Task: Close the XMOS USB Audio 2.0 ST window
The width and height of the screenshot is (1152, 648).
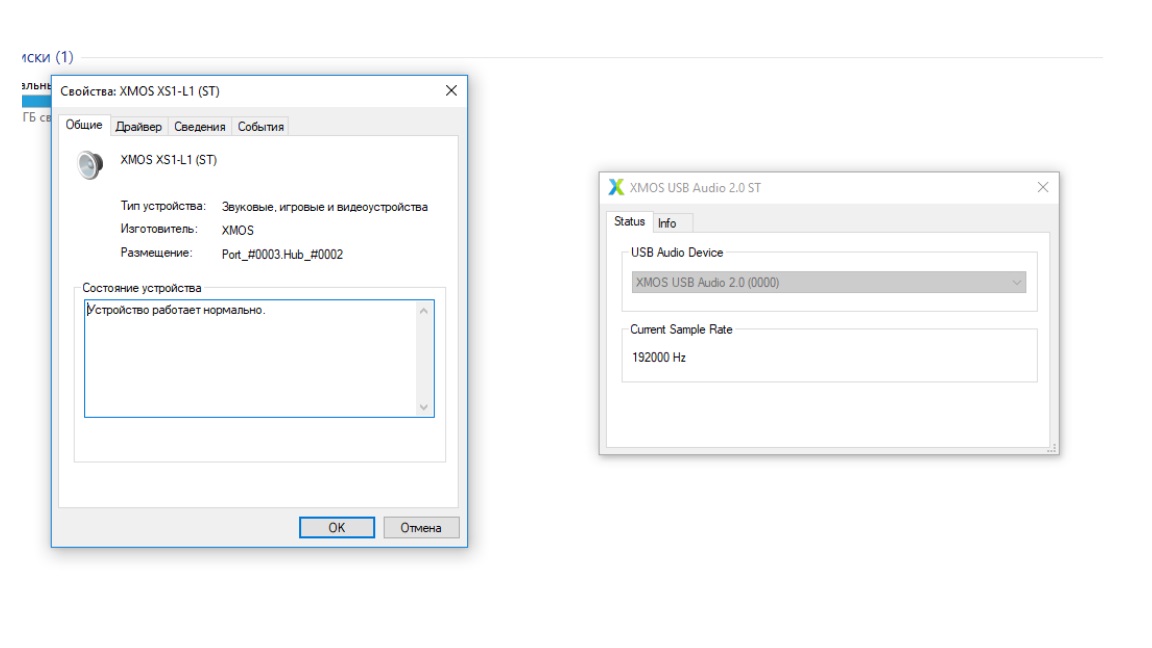Action: click(x=1043, y=187)
